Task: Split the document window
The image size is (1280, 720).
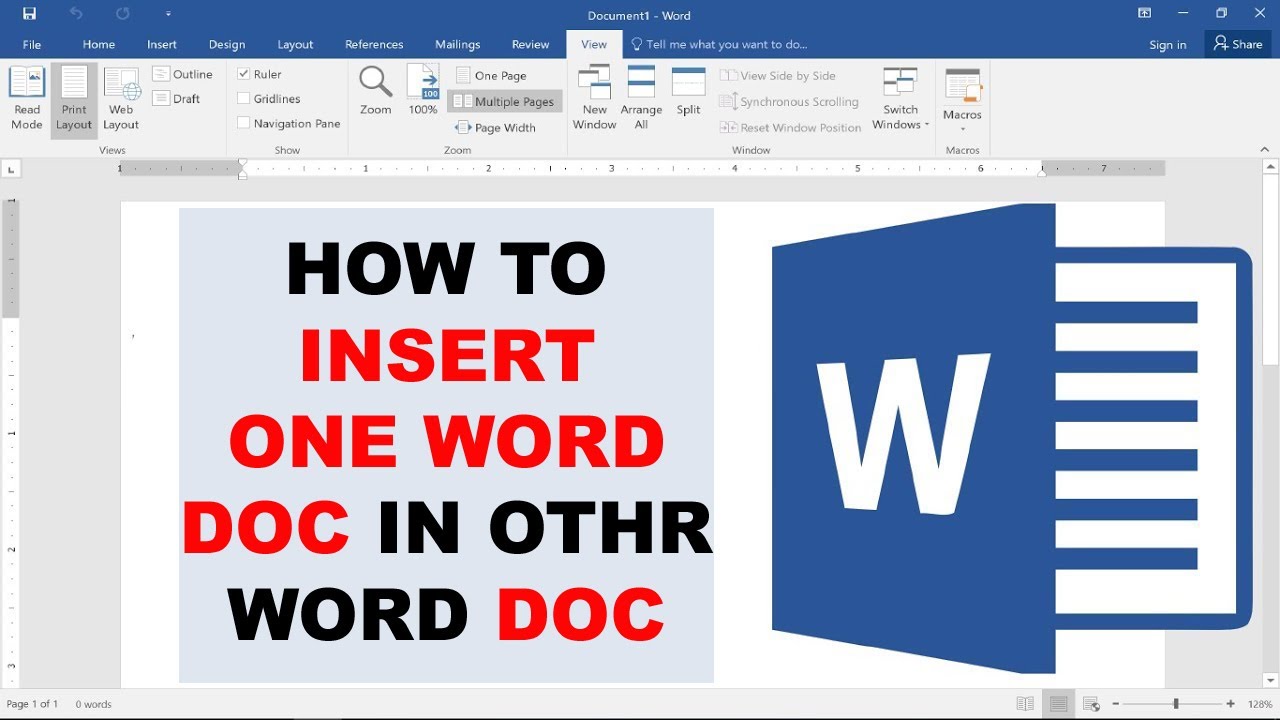Action: 688,91
